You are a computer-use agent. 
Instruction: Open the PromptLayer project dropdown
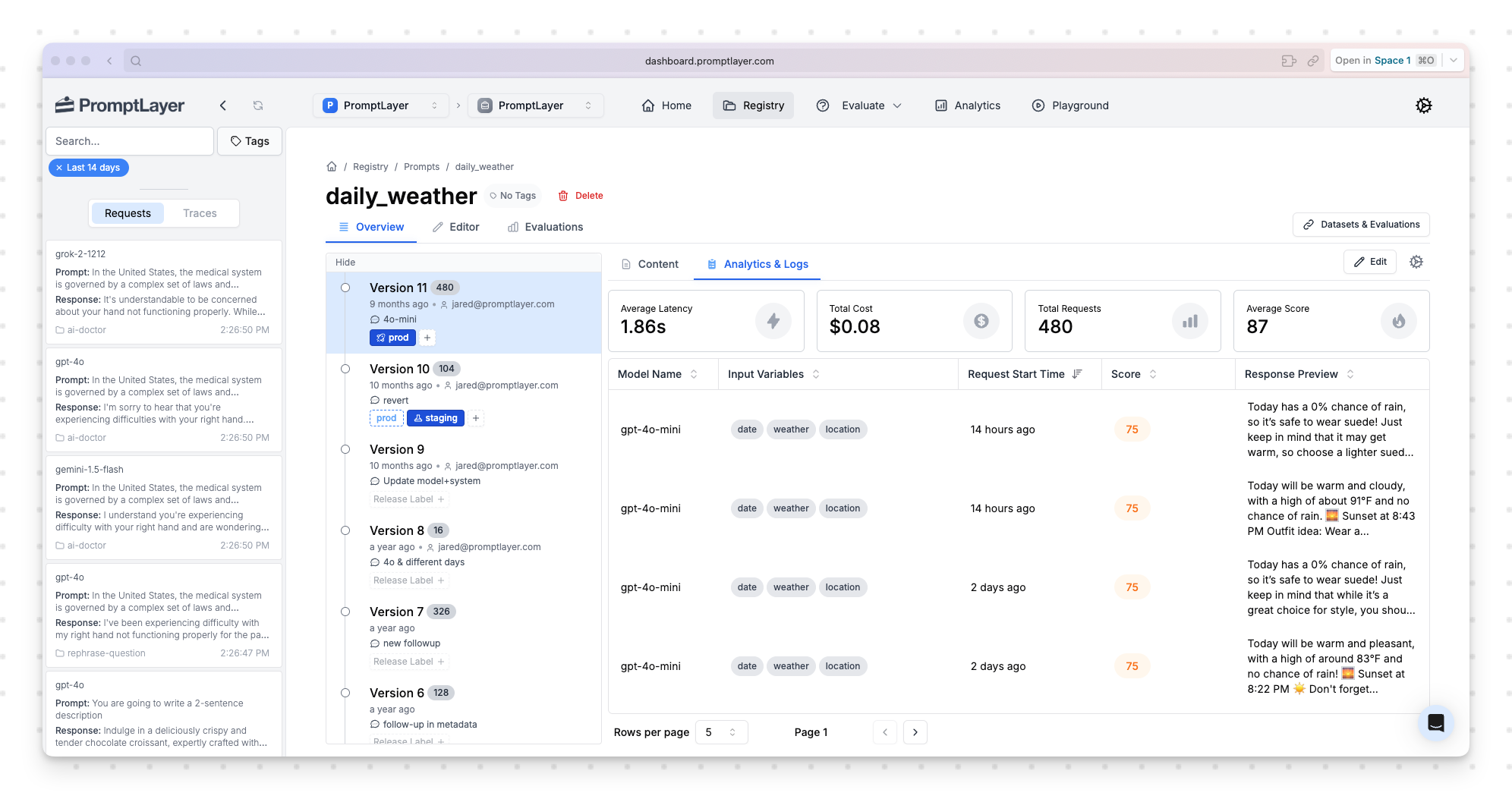click(536, 105)
